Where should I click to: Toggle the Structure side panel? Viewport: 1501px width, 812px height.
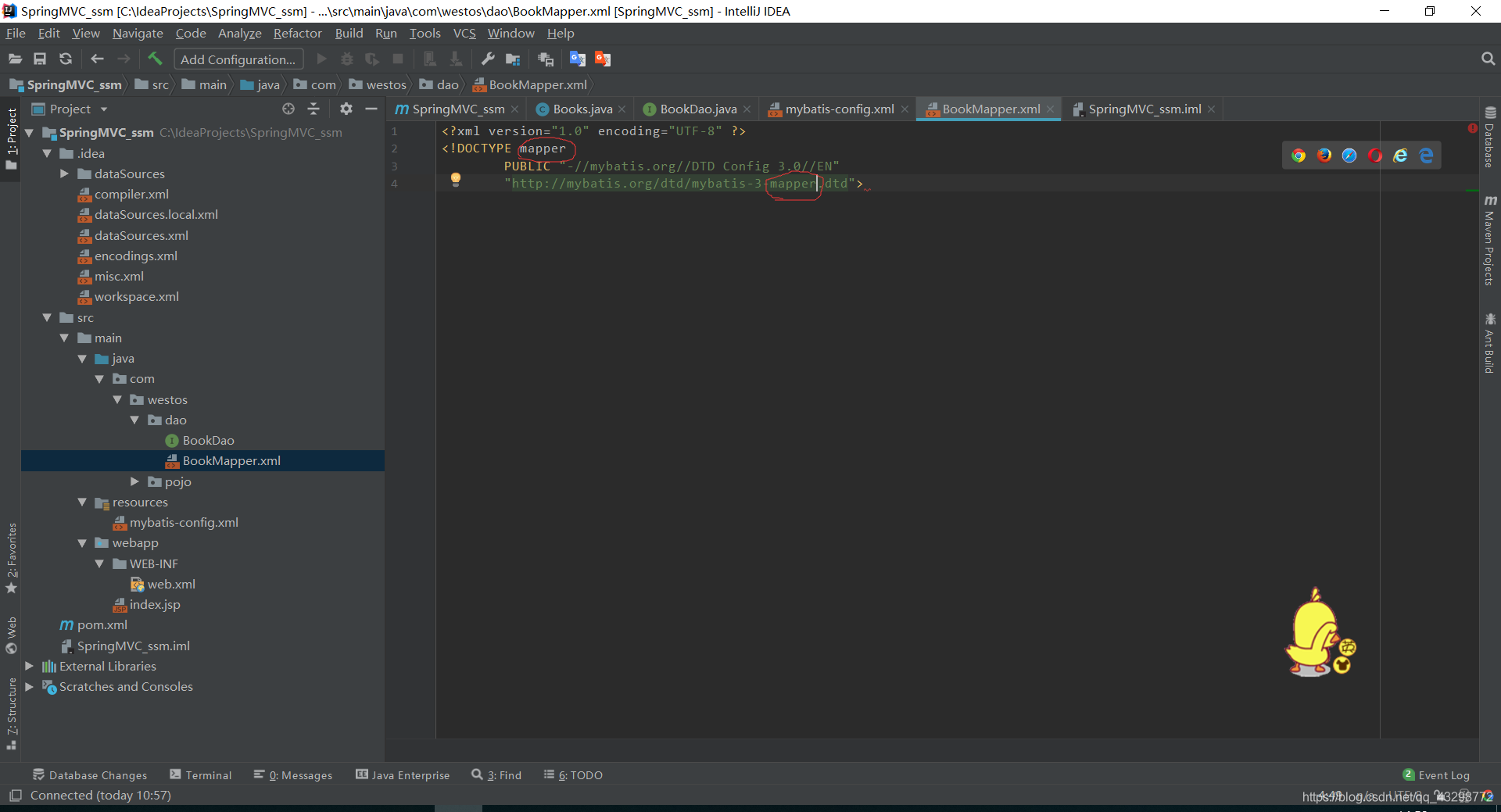point(12,714)
